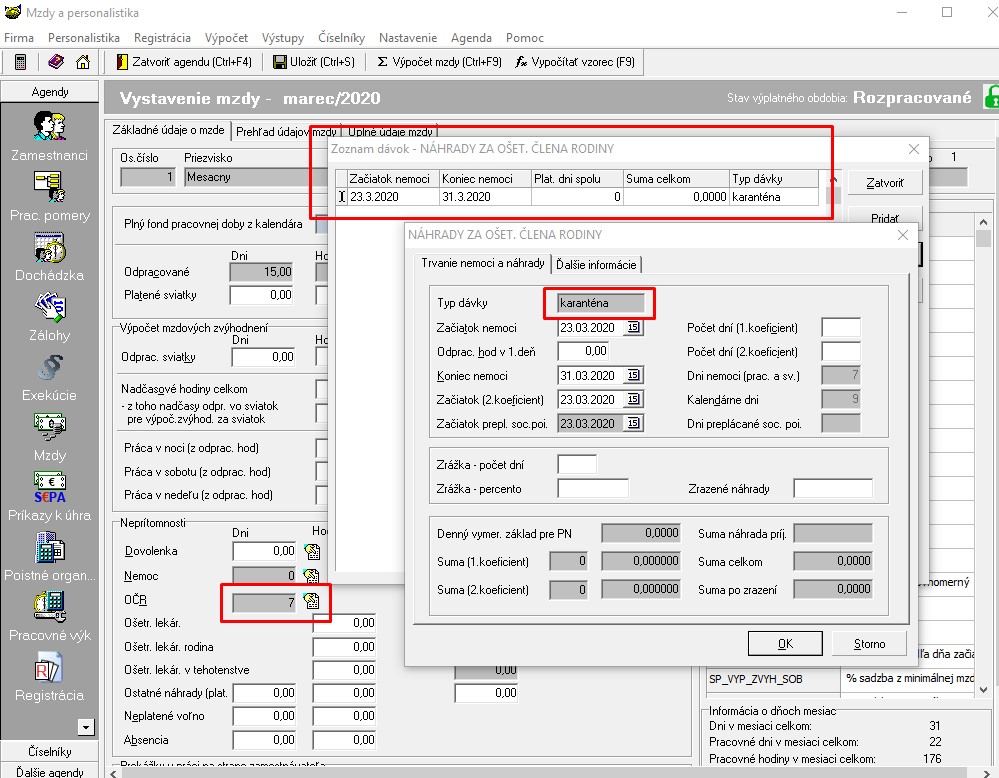The image size is (999, 778).
Task: Open the calculator toolbar icon
Action: point(20,62)
